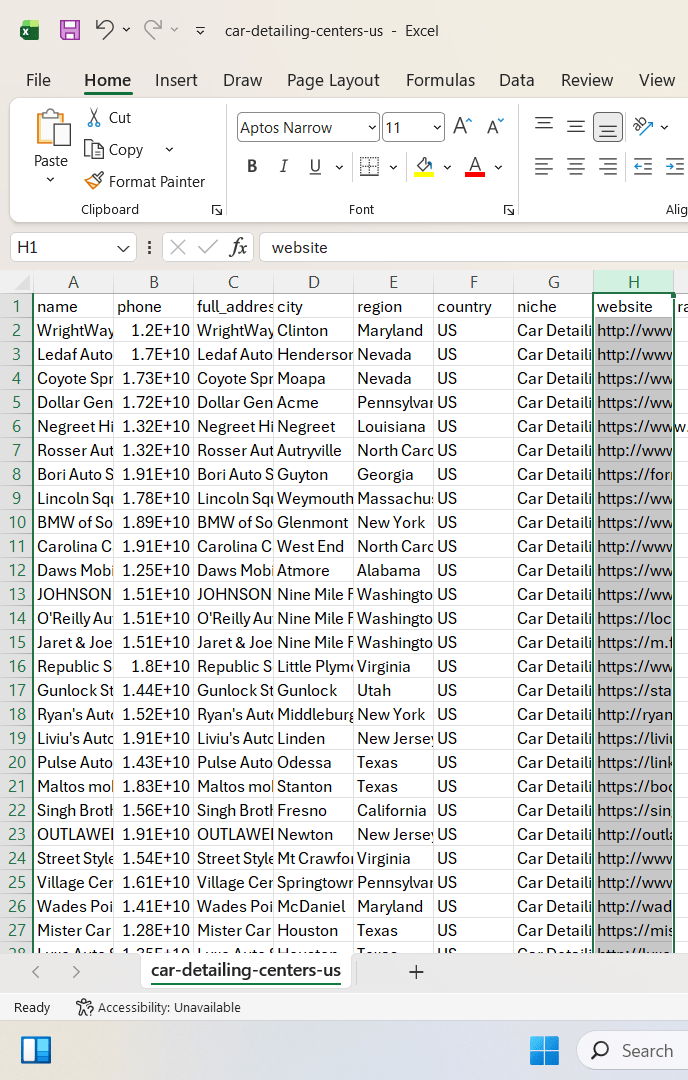Viewport: 688px width, 1080px height.
Task: Select the car-detailing-centers-us sheet tab
Action: [x=246, y=970]
